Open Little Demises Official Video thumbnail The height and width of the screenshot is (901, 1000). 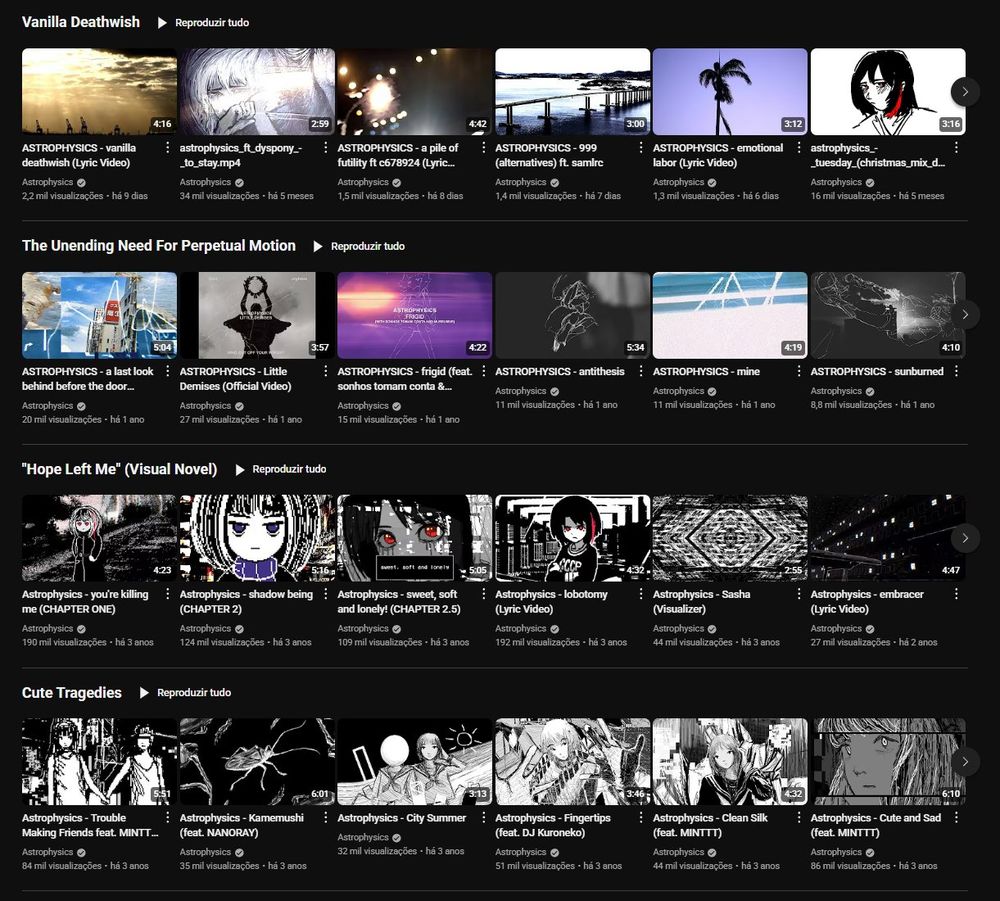[x=257, y=315]
